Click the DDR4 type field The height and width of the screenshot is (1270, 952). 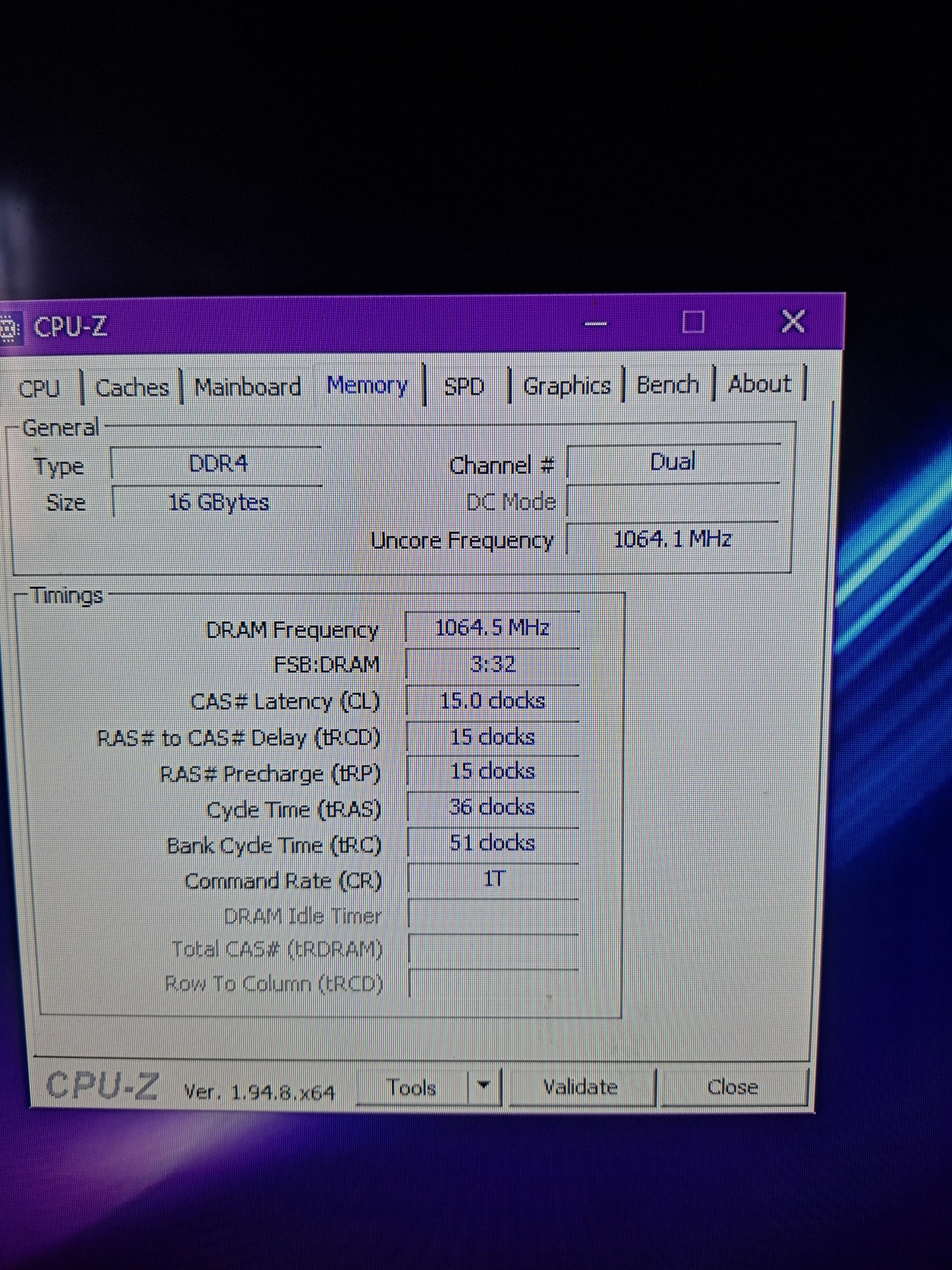pos(217,463)
